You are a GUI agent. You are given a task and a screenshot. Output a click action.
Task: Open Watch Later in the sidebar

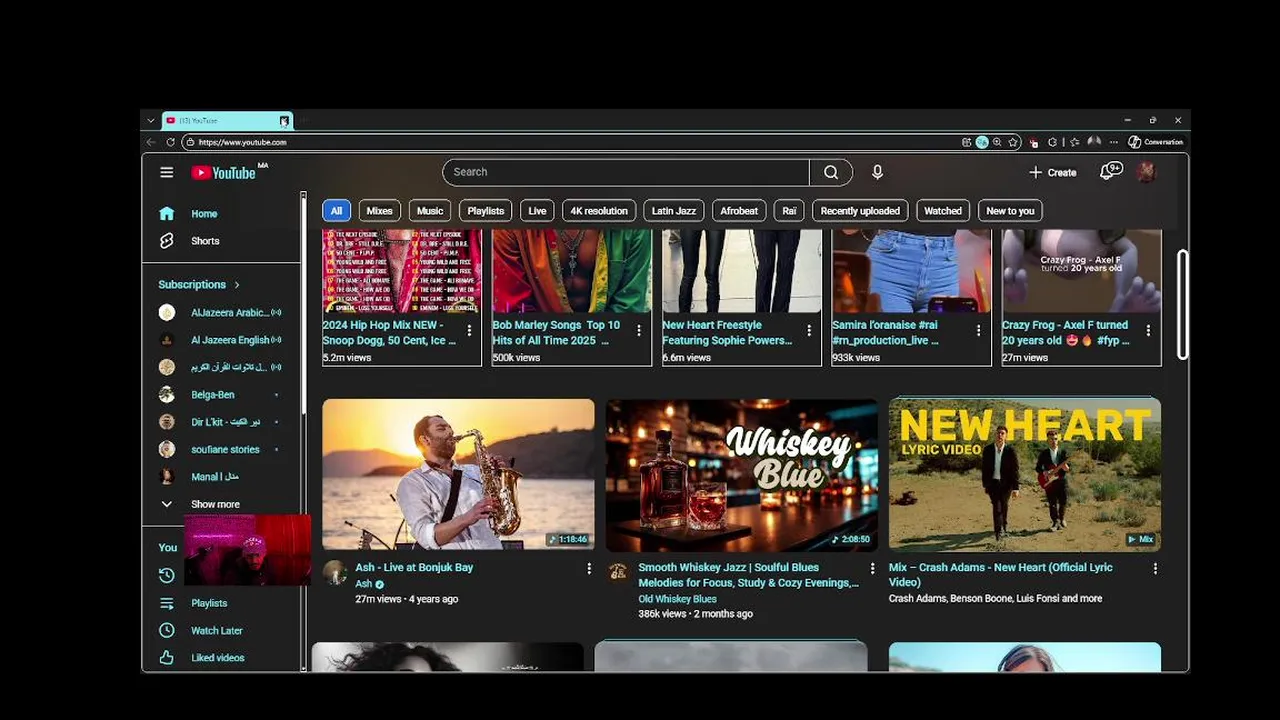217,631
